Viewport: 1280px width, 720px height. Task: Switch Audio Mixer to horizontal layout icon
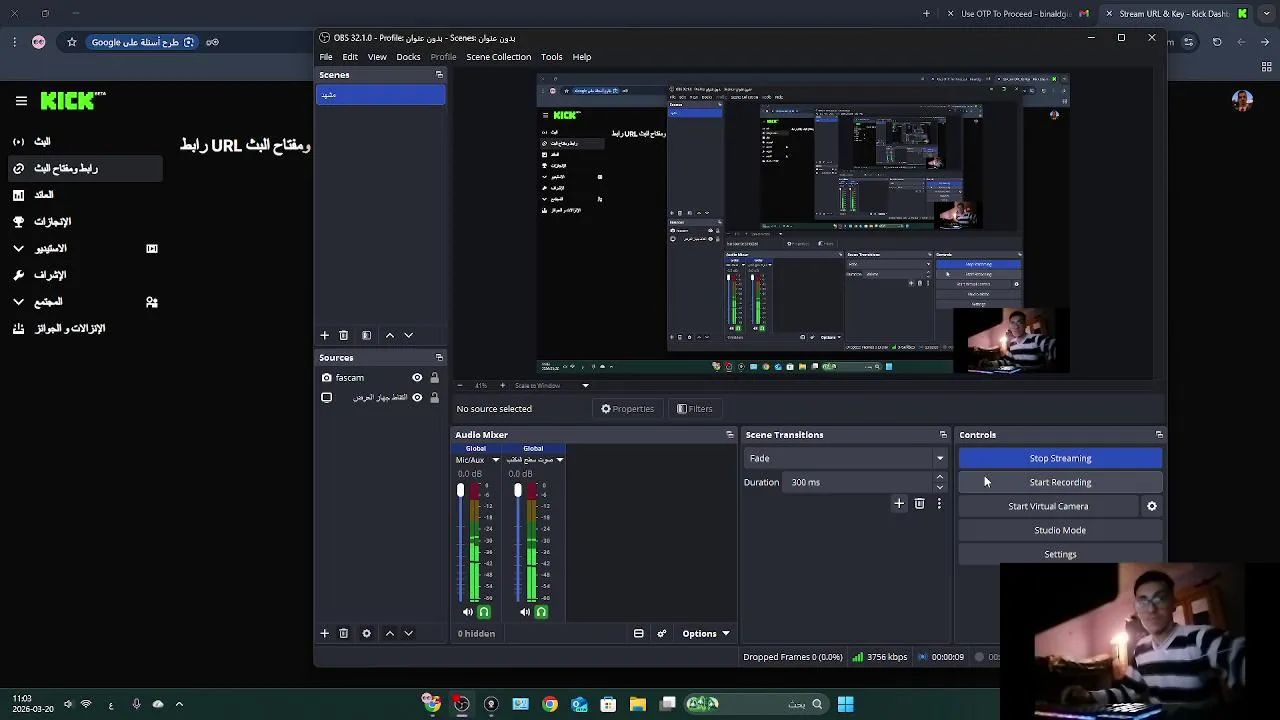[x=639, y=633]
